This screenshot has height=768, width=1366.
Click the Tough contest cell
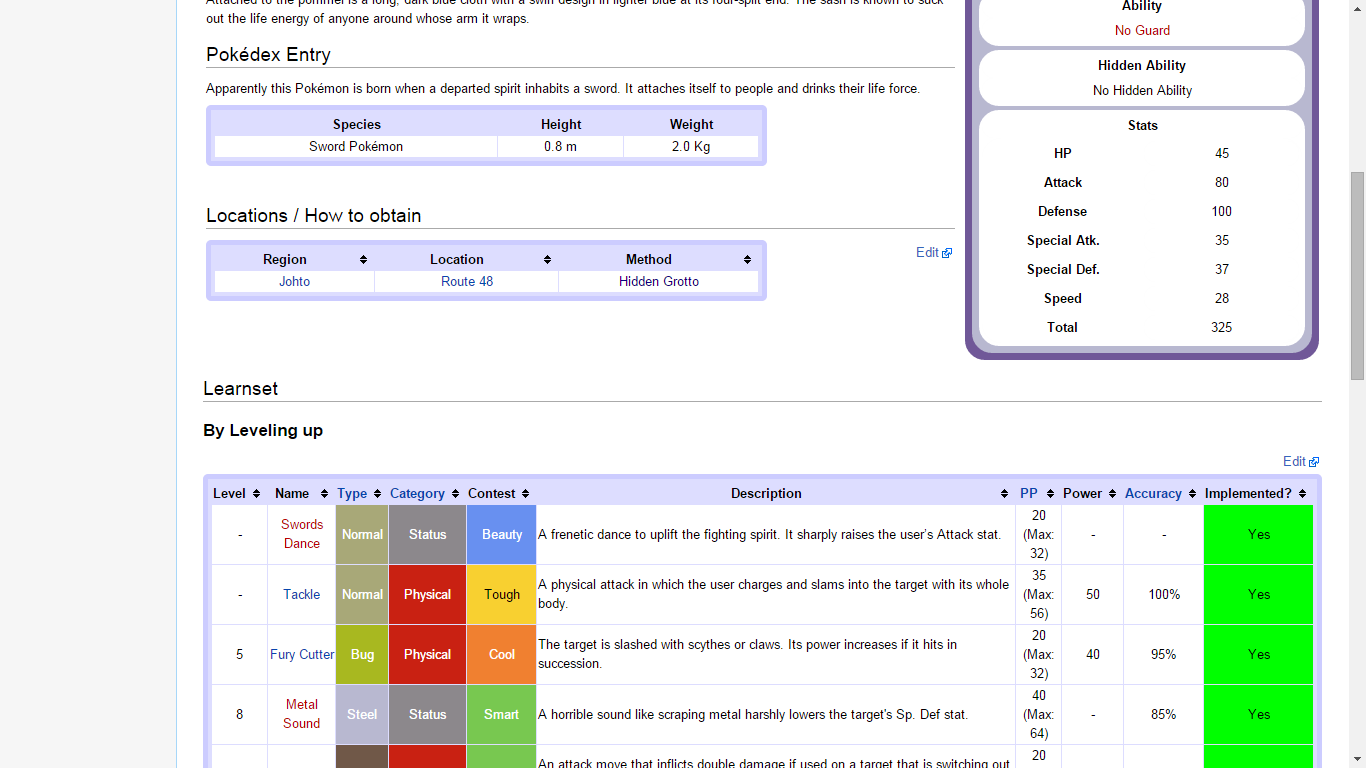tap(502, 595)
